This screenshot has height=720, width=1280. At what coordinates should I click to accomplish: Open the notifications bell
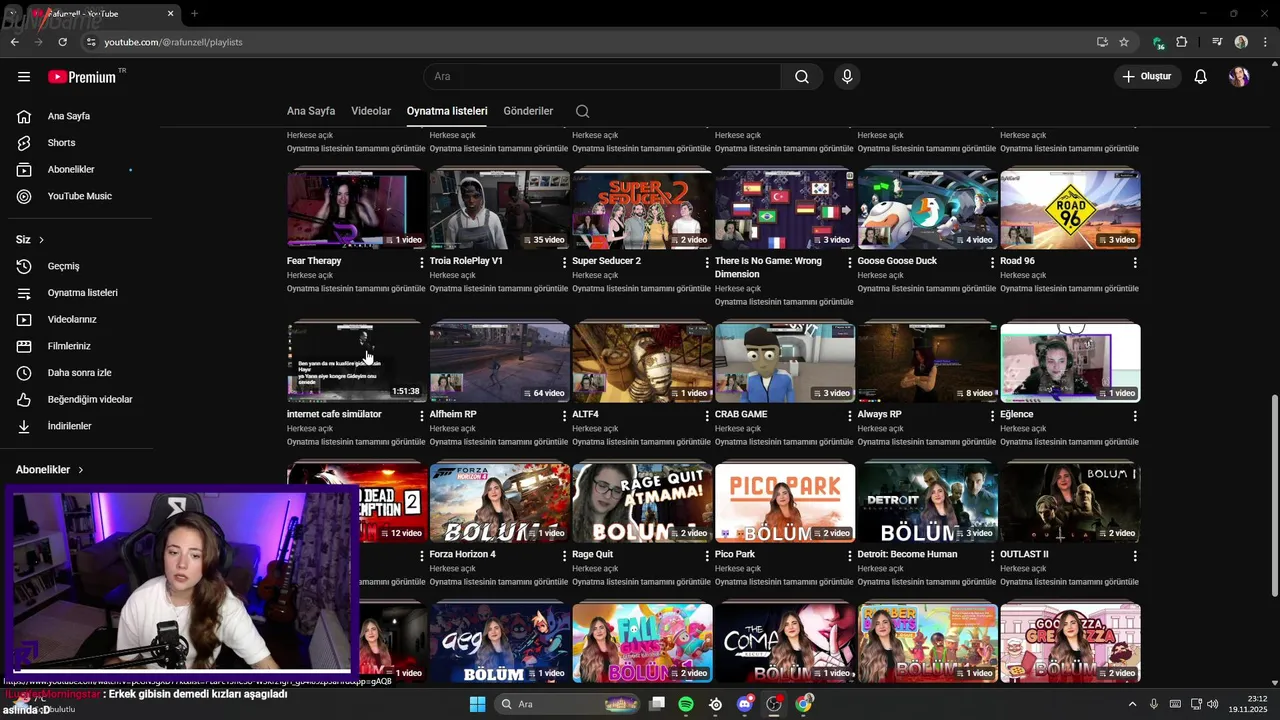(x=1201, y=77)
